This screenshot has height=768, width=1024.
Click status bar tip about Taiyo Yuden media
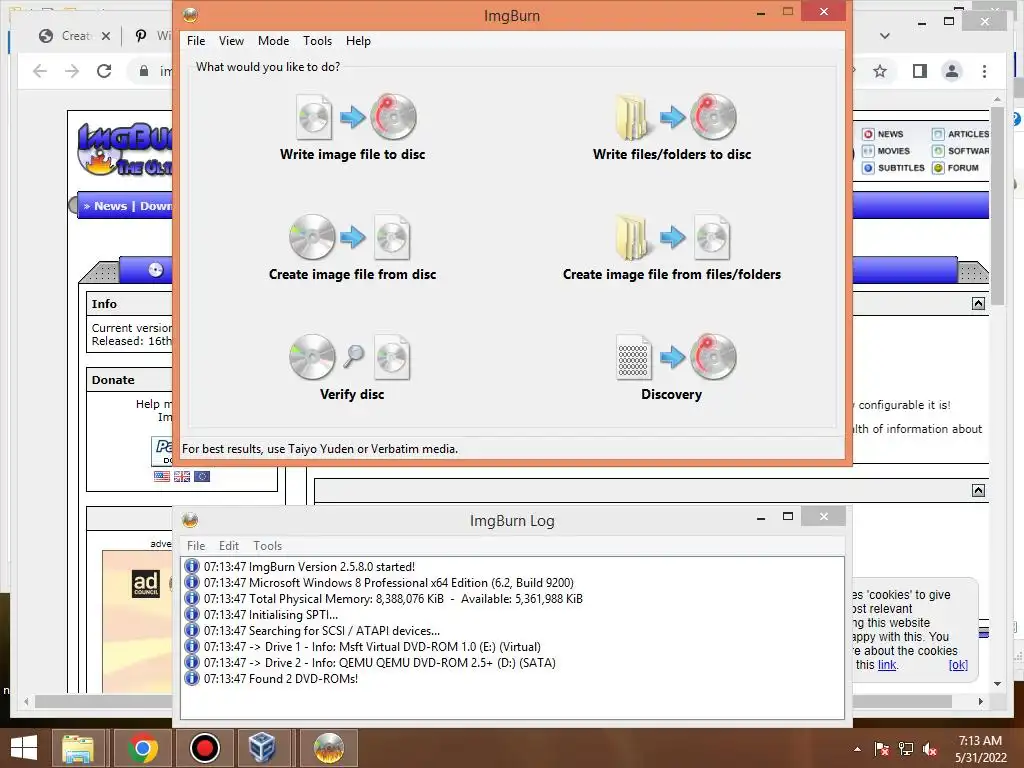pos(320,449)
